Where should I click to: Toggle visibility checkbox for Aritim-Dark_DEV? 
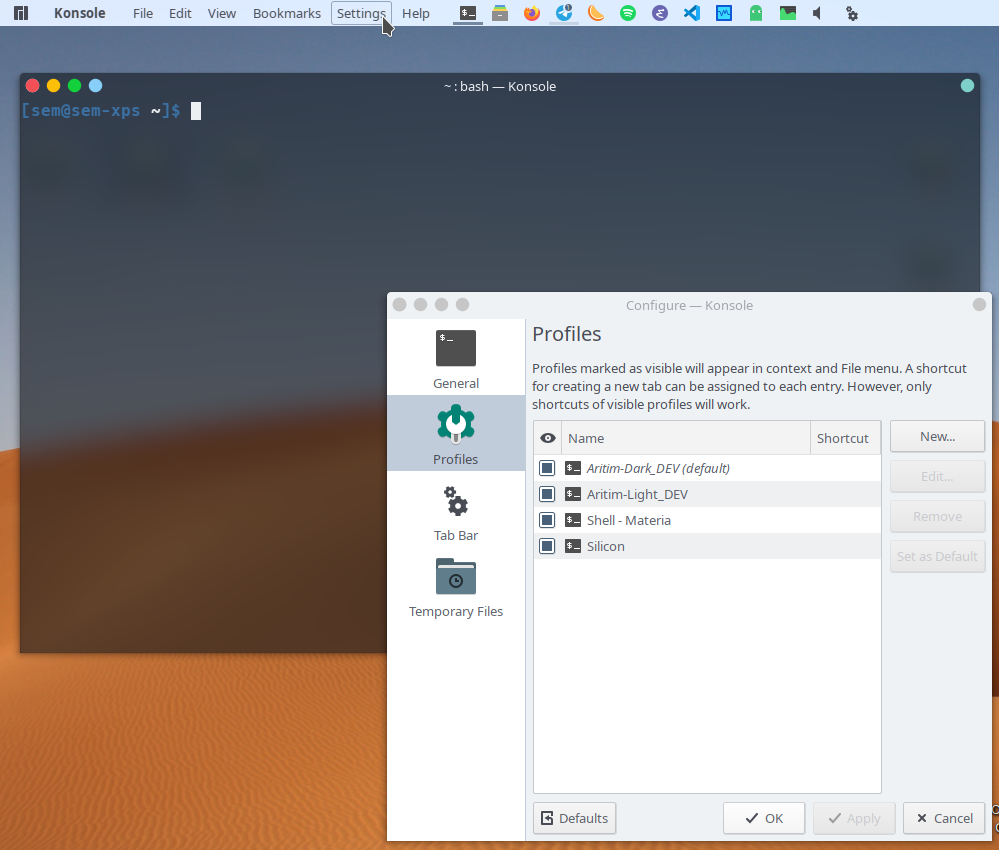pos(547,468)
